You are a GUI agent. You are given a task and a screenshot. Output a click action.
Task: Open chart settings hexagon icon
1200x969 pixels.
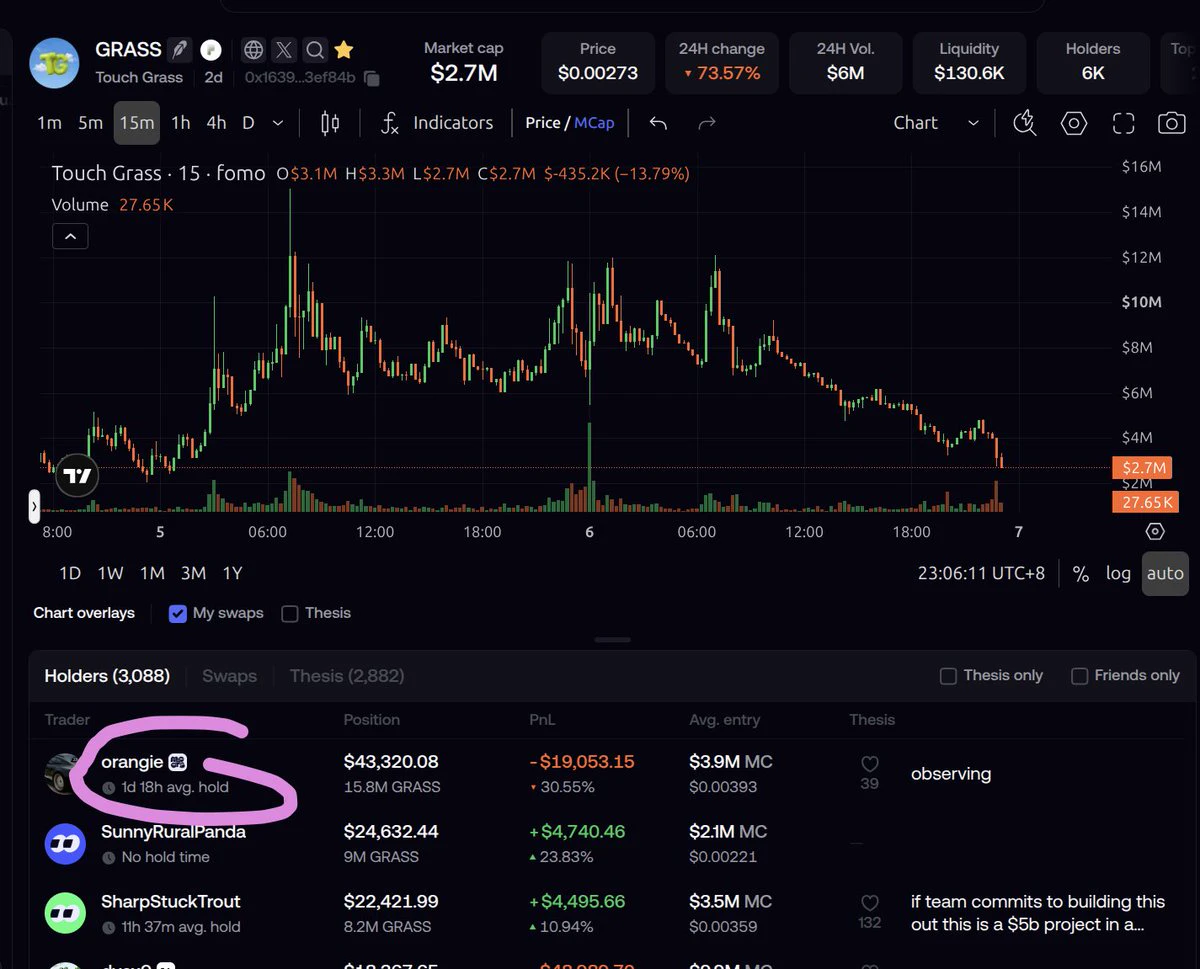1074,123
